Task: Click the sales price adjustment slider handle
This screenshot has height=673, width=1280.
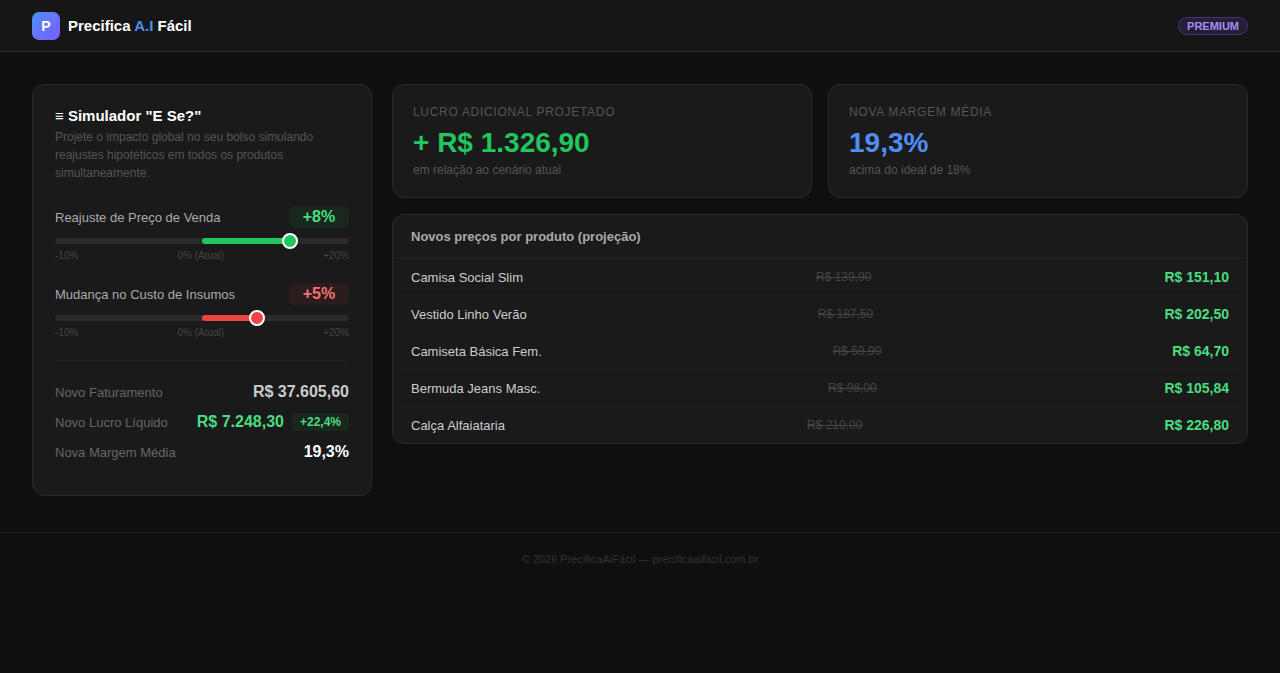Action: pyautogui.click(x=290, y=241)
